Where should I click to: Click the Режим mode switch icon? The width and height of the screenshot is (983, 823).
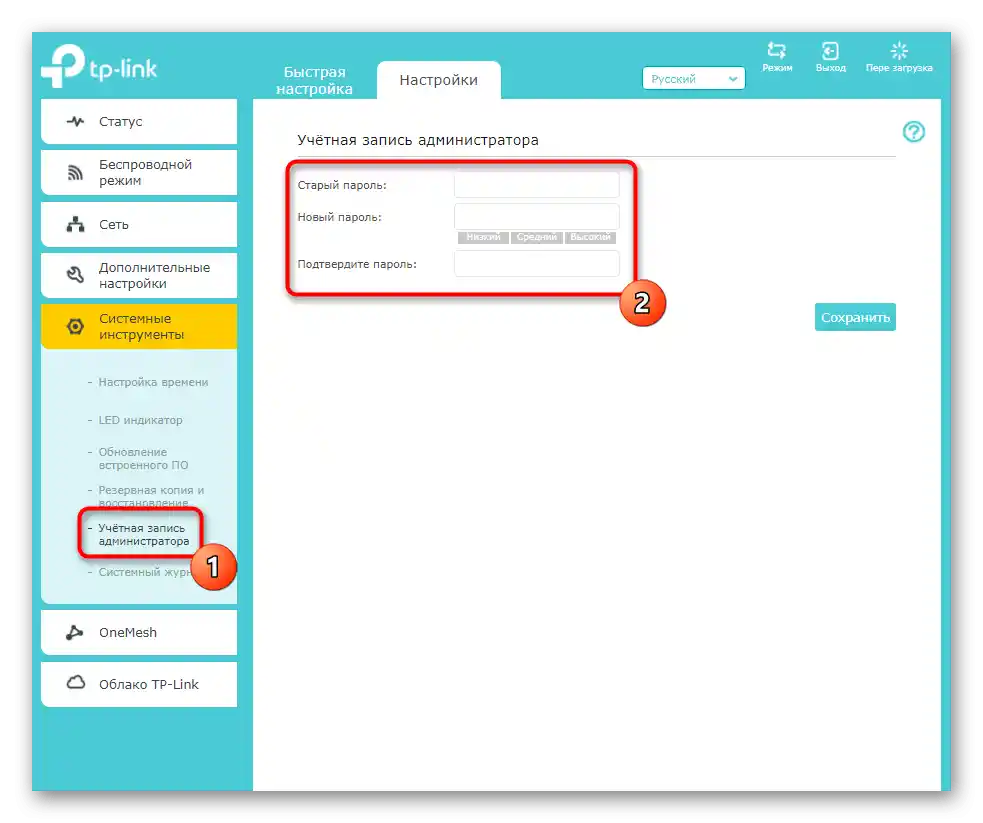click(x=777, y=50)
